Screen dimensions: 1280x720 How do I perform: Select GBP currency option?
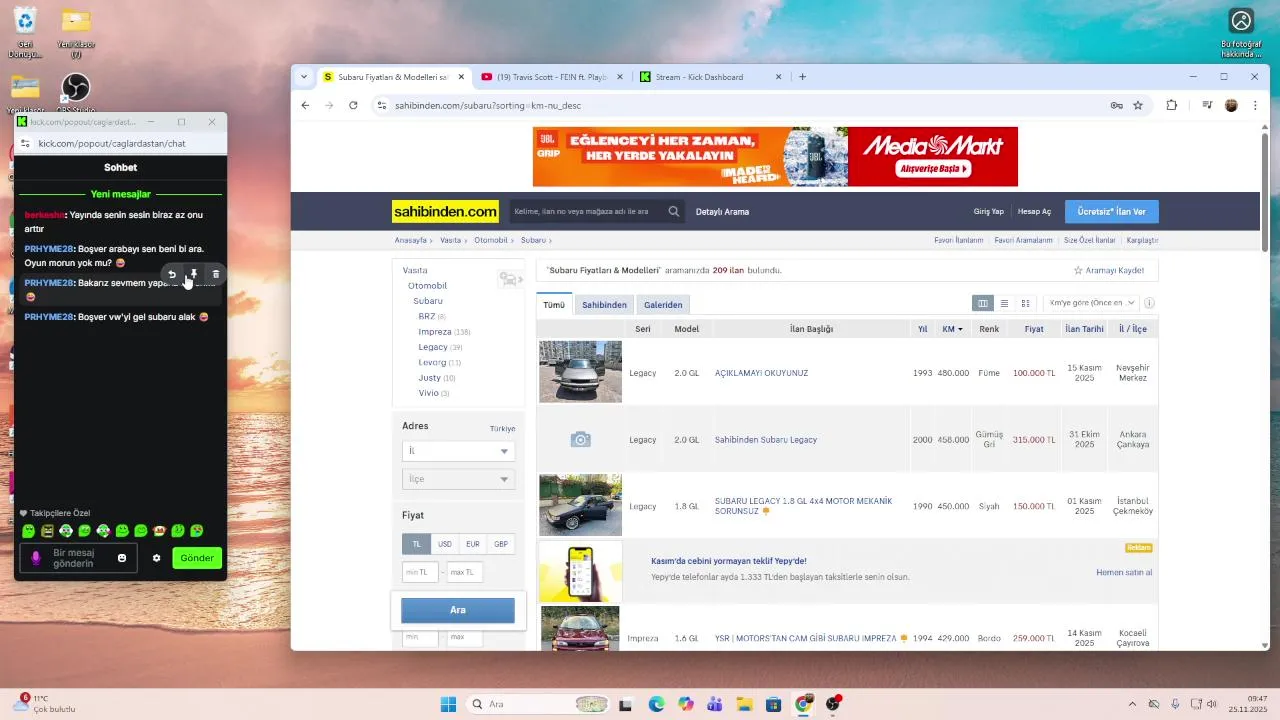(x=501, y=544)
